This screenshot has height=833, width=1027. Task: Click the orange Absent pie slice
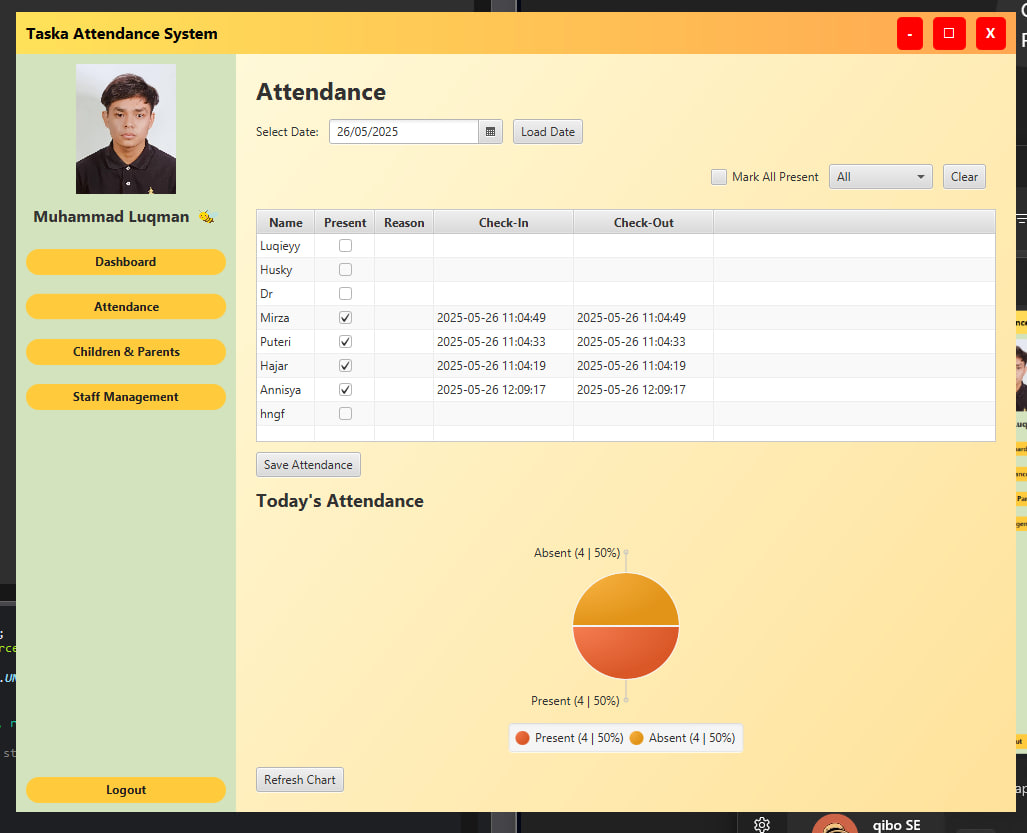coord(626,599)
